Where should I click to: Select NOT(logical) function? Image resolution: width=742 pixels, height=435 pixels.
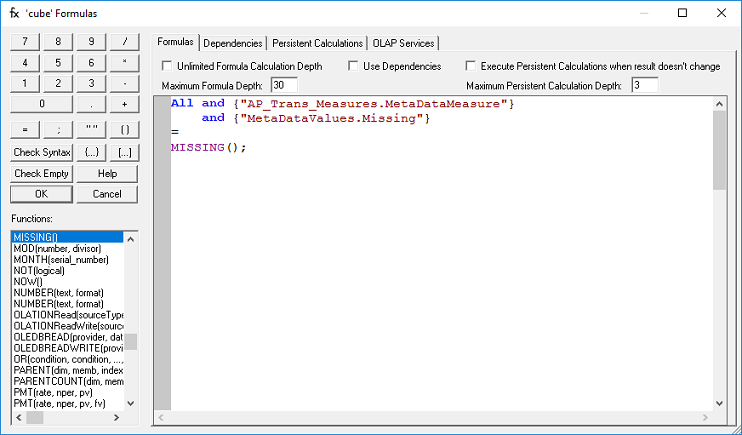click(68, 271)
